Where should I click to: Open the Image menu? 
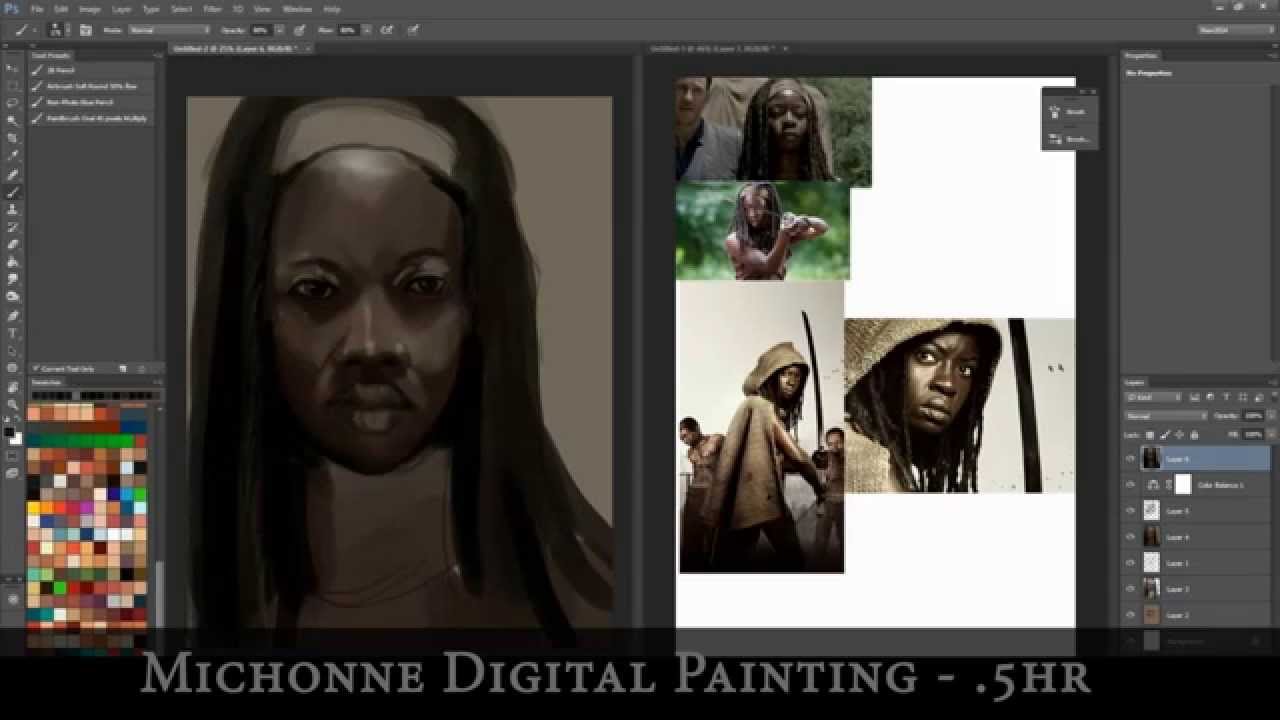pyautogui.click(x=90, y=9)
